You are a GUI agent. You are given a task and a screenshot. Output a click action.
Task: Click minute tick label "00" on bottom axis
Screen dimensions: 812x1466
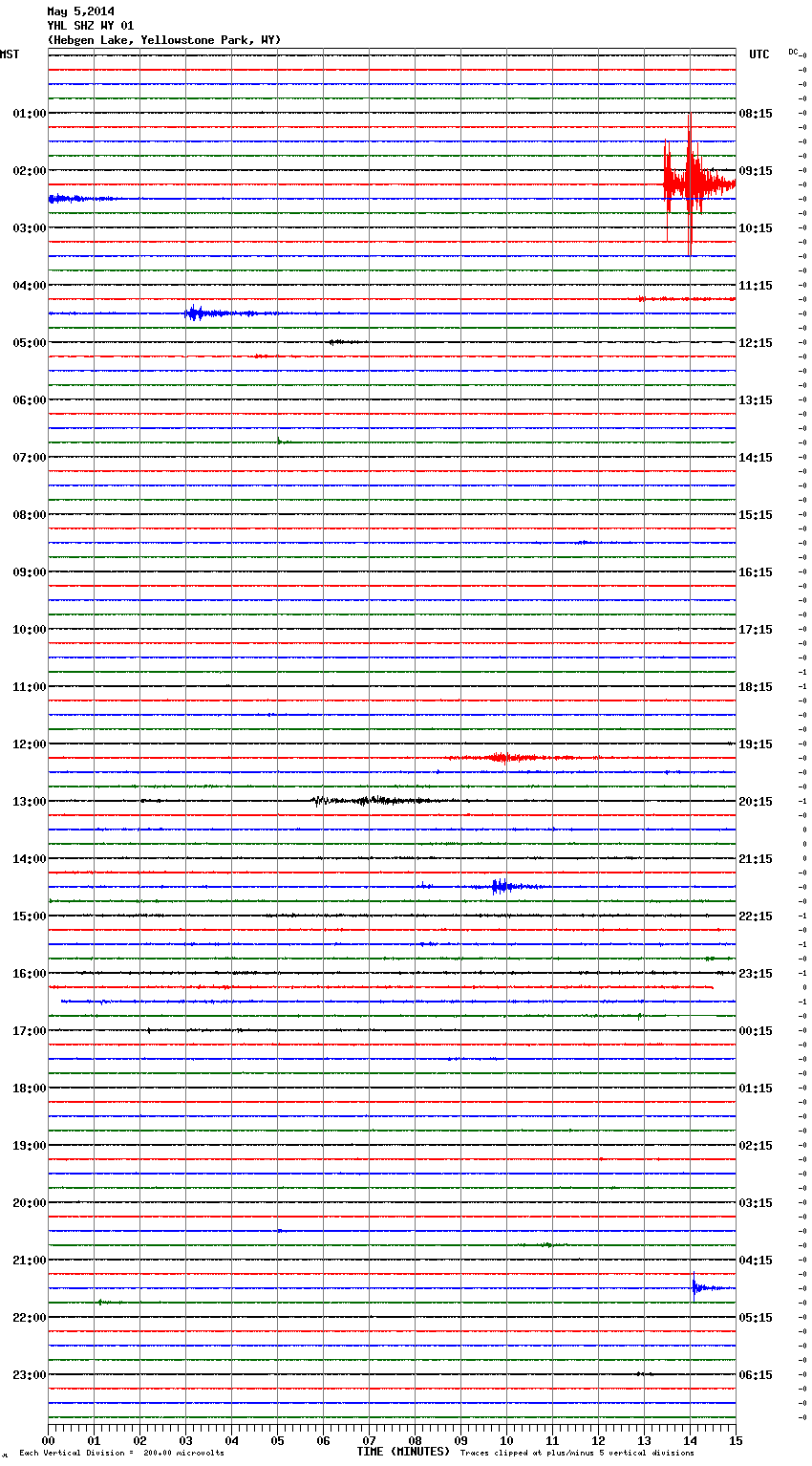tap(48, 1440)
